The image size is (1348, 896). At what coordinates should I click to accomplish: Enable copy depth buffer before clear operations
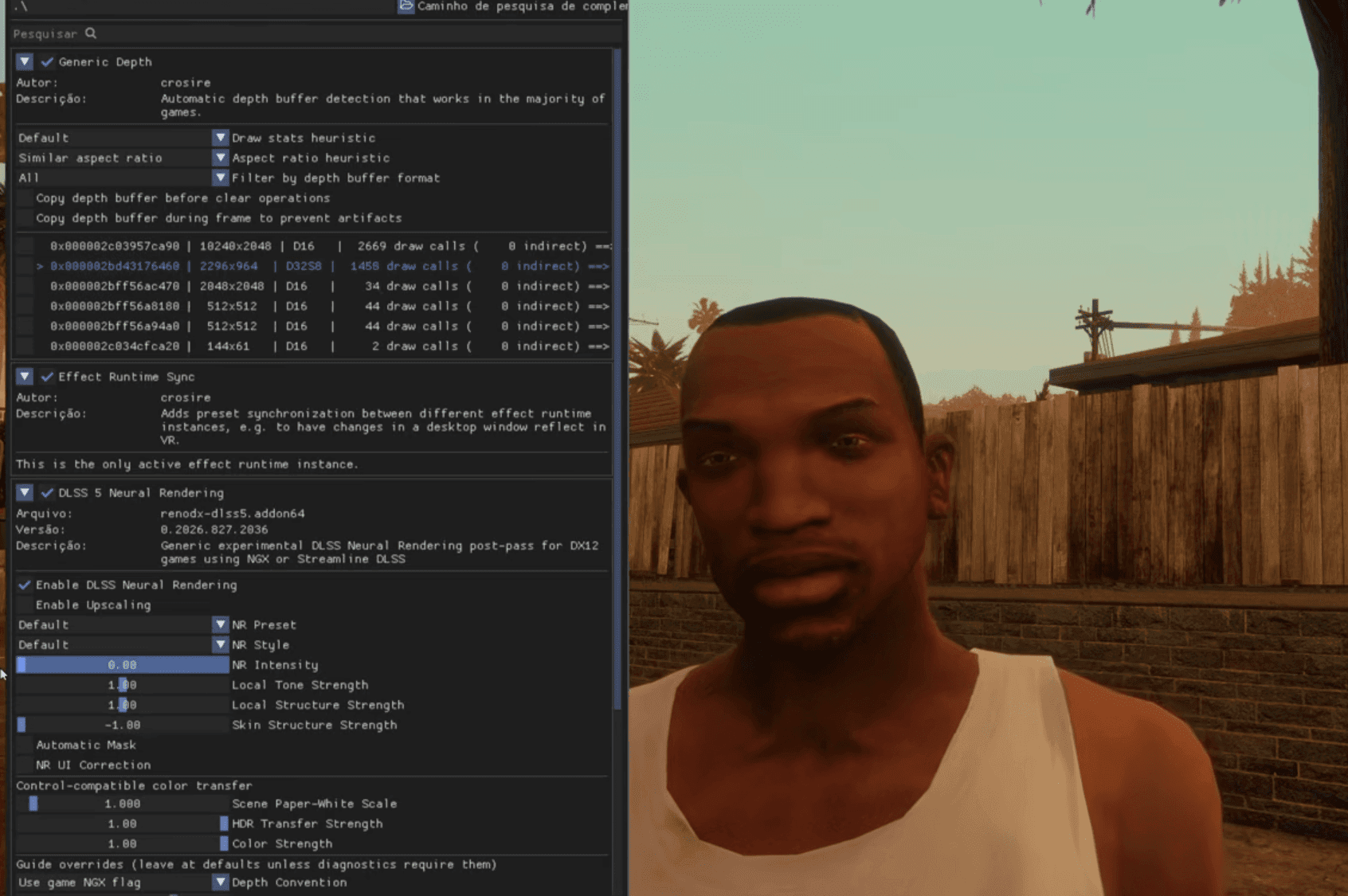pyautogui.click(x=25, y=198)
